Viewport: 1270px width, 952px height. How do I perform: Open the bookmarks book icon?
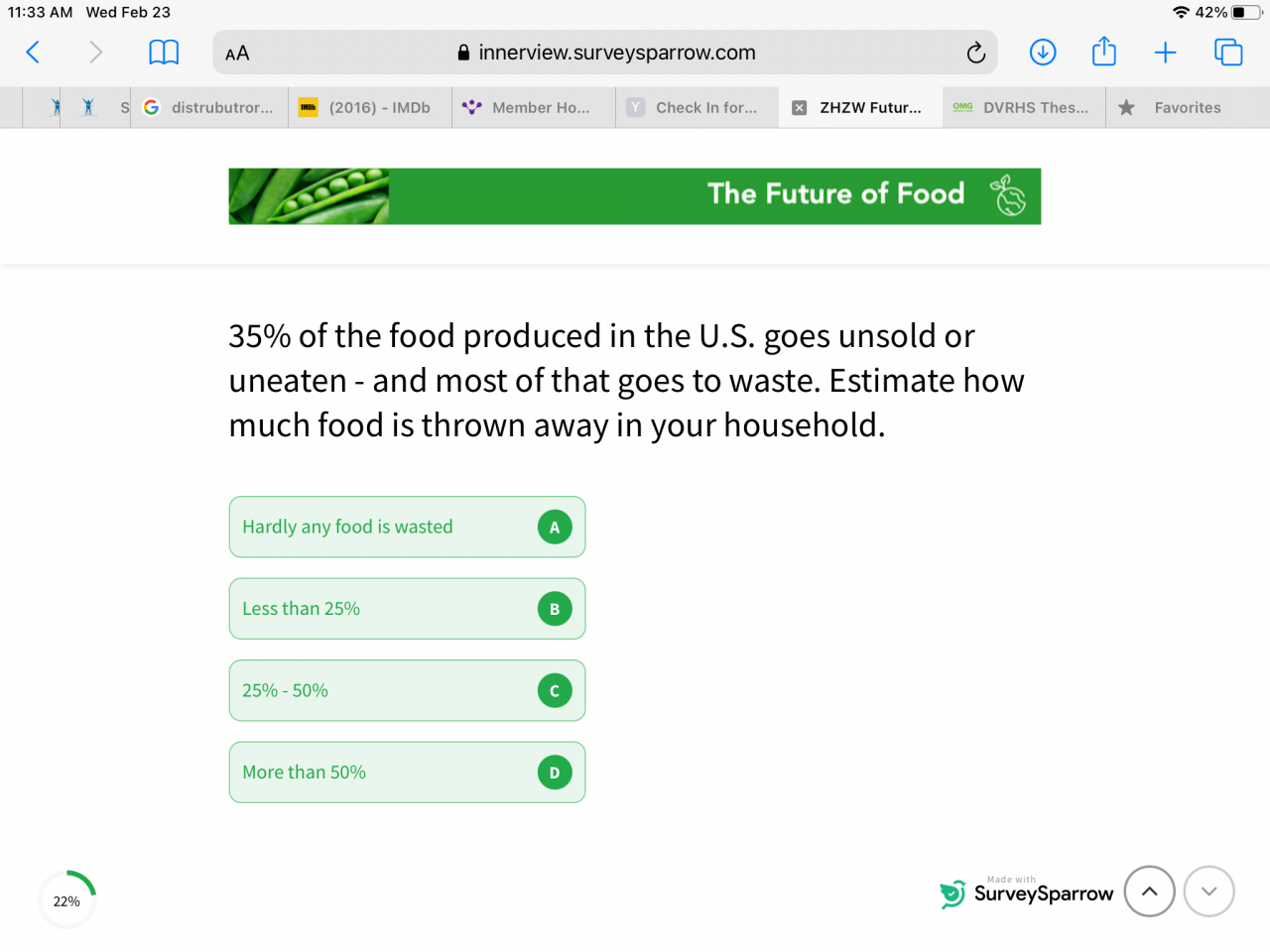(x=164, y=53)
